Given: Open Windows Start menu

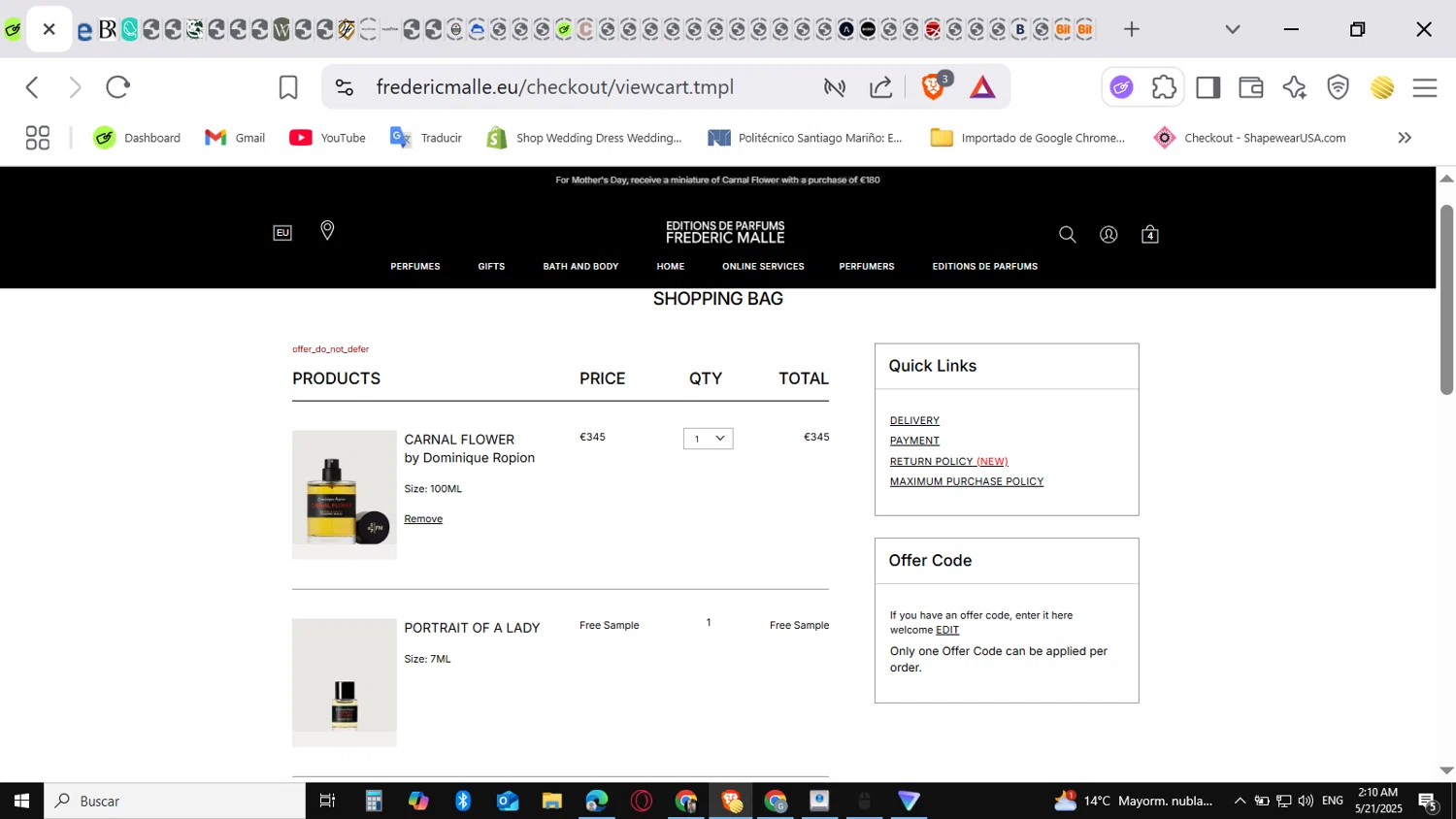Looking at the screenshot, I should click(x=21, y=801).
